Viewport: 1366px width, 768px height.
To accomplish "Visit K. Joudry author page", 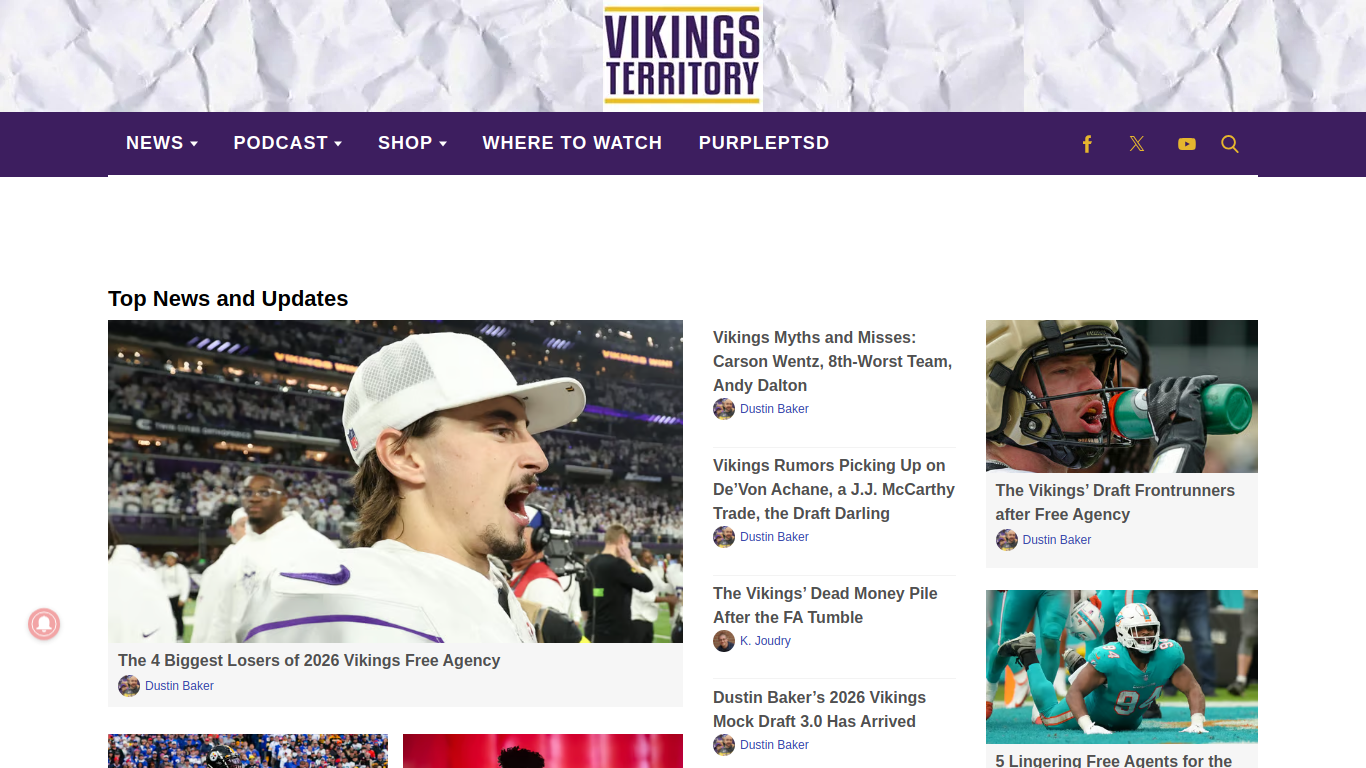I will [765, 641].
